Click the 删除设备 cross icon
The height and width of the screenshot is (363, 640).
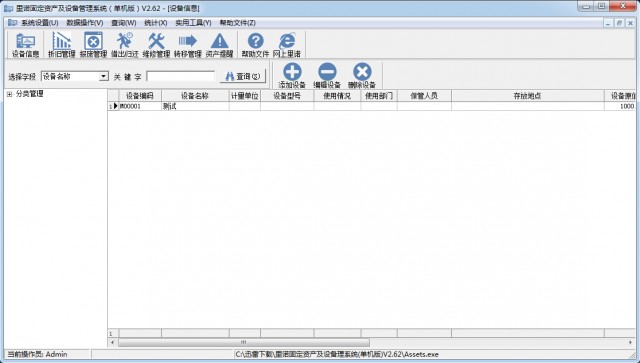[x=362, y=76]
